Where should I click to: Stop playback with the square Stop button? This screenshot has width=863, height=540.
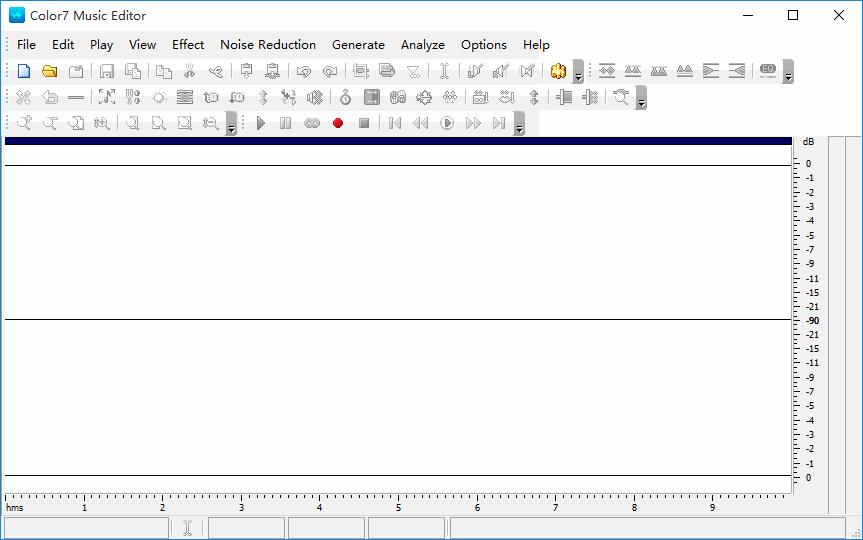tap(364, 123)
